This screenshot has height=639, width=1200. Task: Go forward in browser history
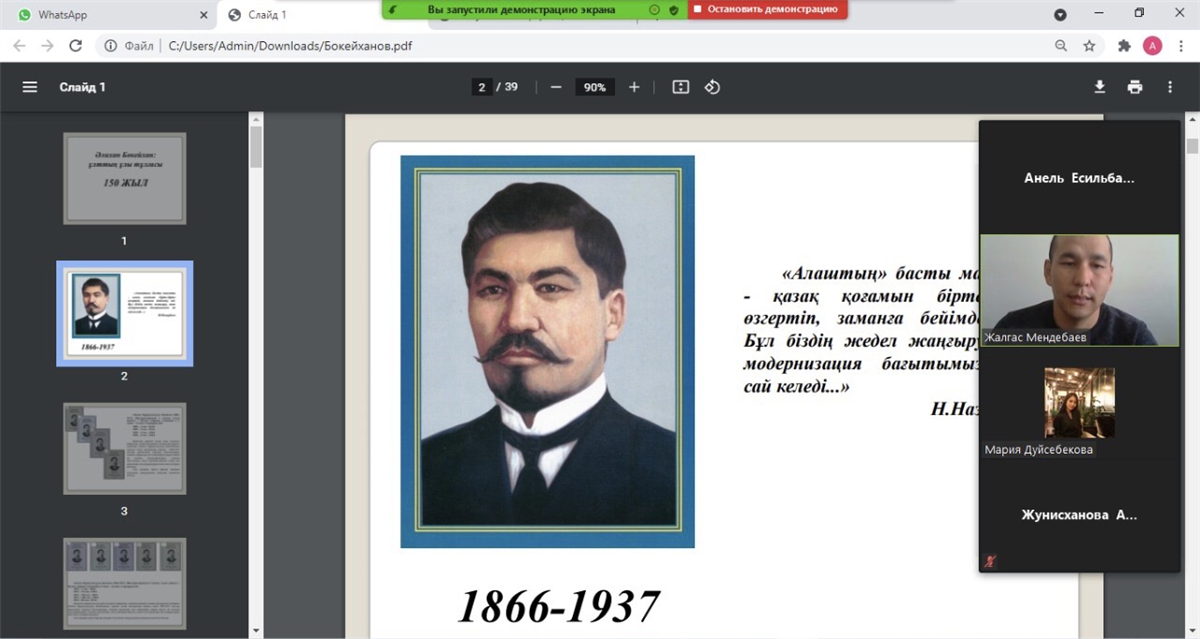(x=47, y=45)
